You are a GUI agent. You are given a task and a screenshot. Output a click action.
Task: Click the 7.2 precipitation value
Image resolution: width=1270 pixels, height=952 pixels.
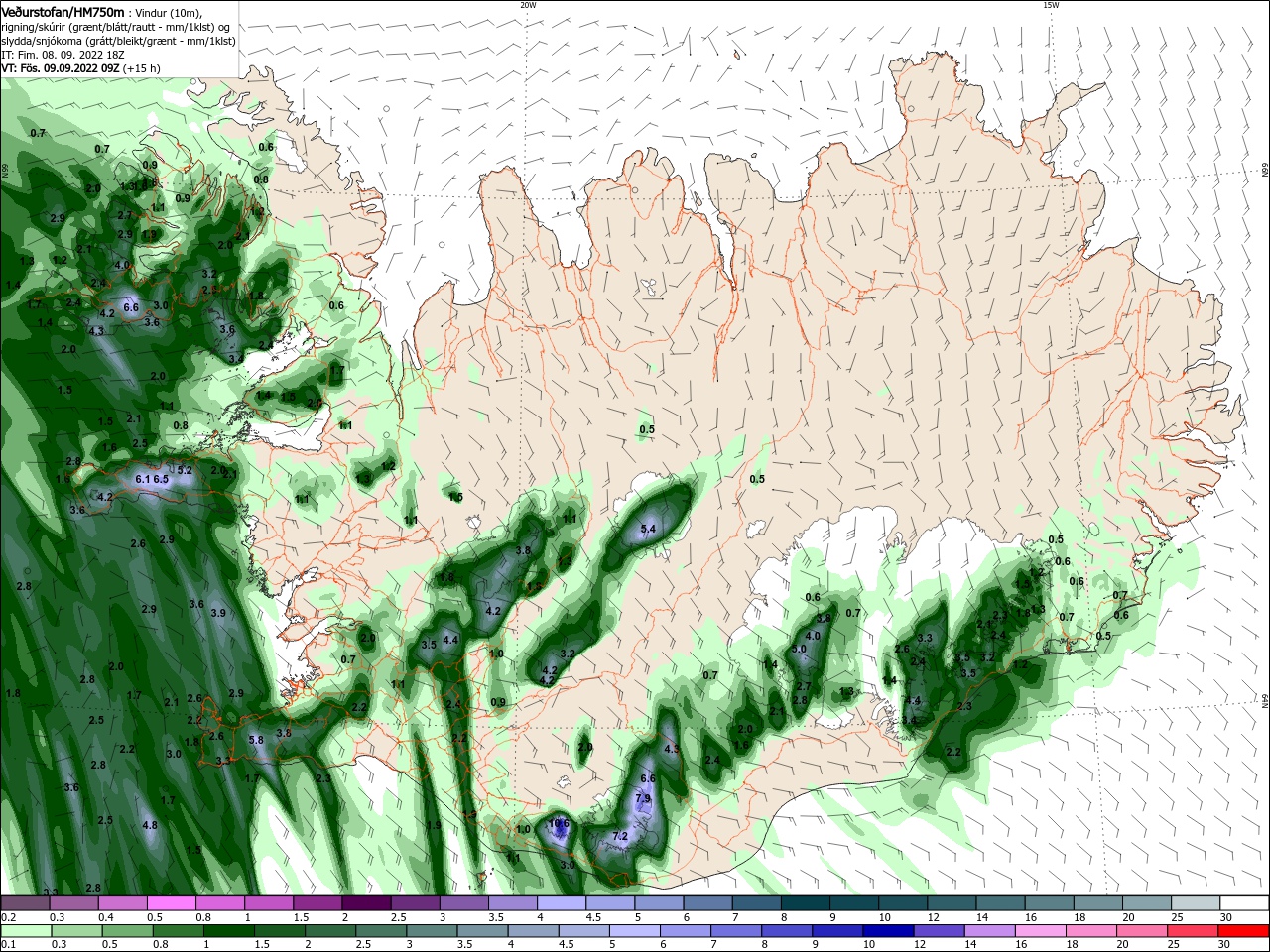tap(620, 836)
